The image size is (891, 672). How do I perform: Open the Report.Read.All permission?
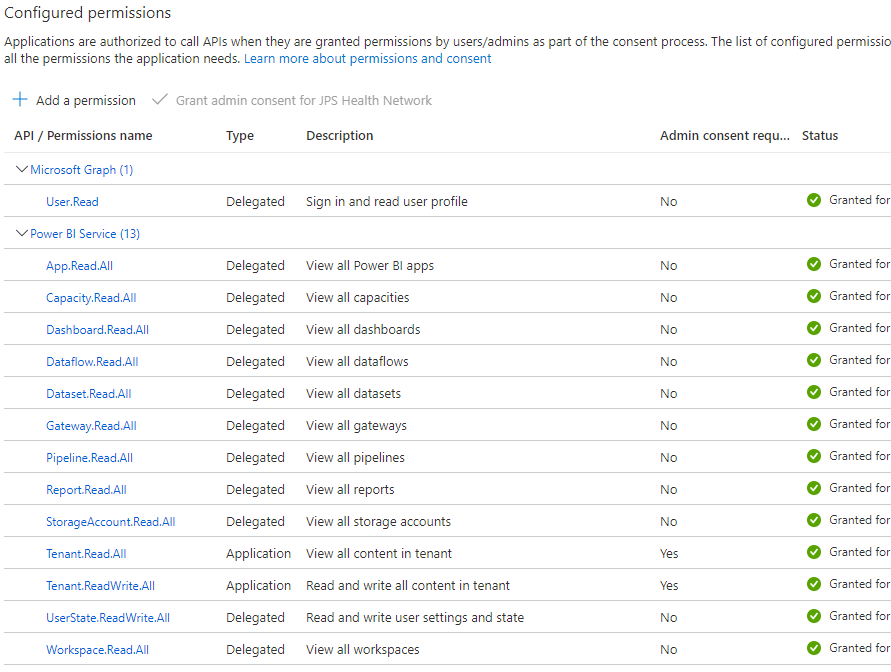[x=86, y=490]
